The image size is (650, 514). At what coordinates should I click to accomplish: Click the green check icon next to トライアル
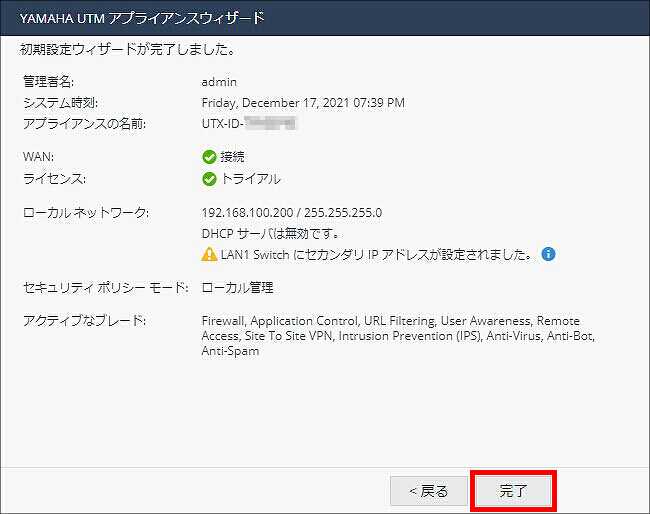[209, 179]
